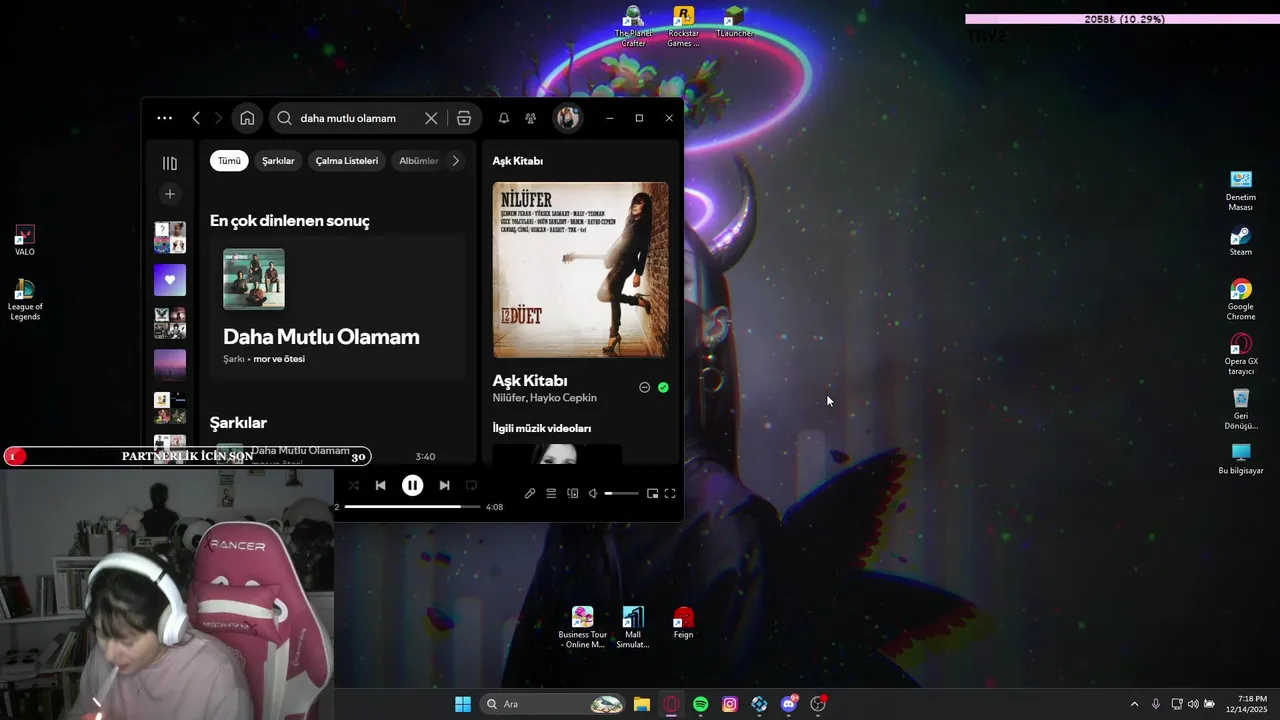Open the lyrics microphone icon
The image size is (1280, 720).
(x=530, y=493)
